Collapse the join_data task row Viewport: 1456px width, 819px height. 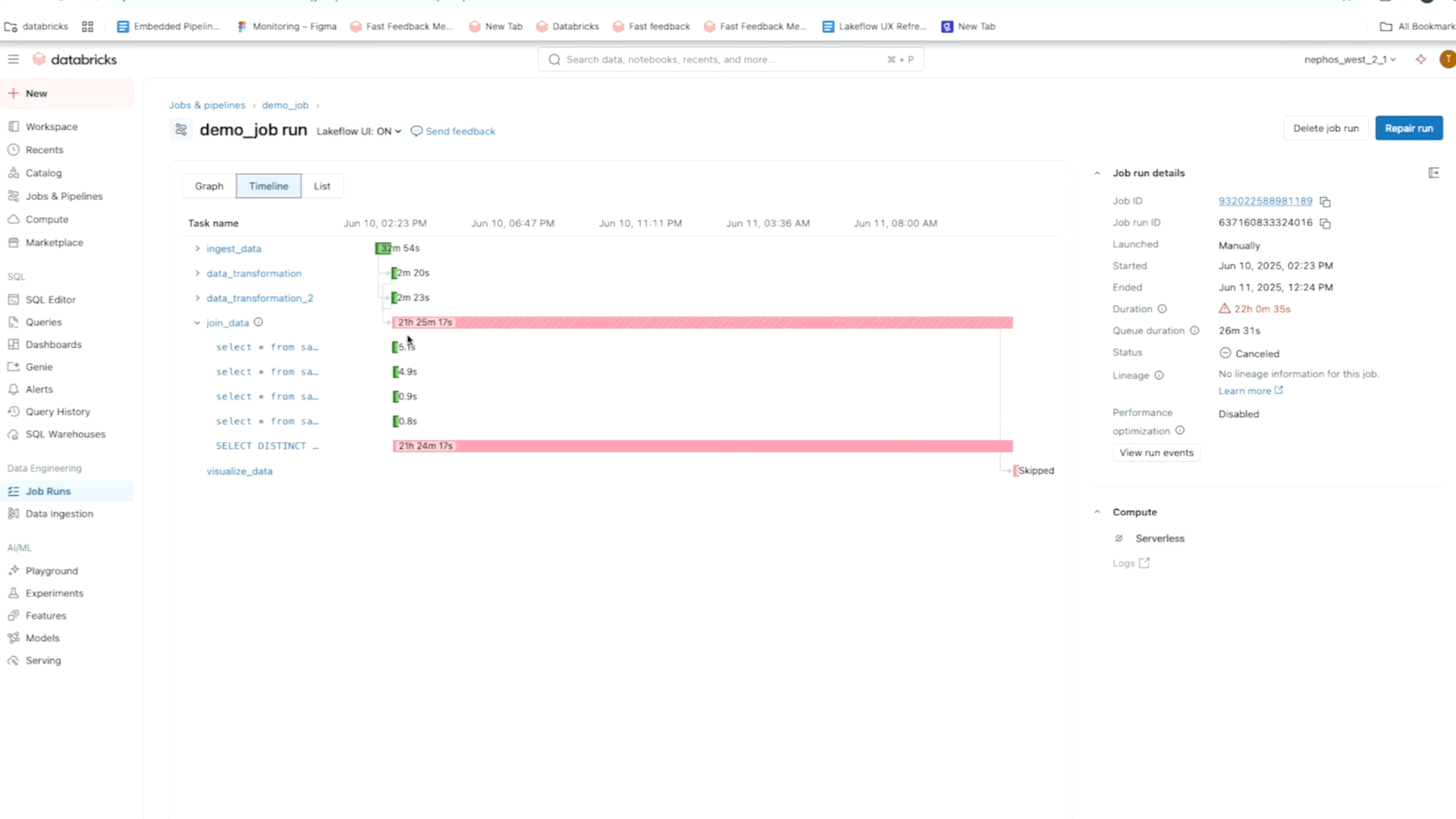[x=197, y=323]
